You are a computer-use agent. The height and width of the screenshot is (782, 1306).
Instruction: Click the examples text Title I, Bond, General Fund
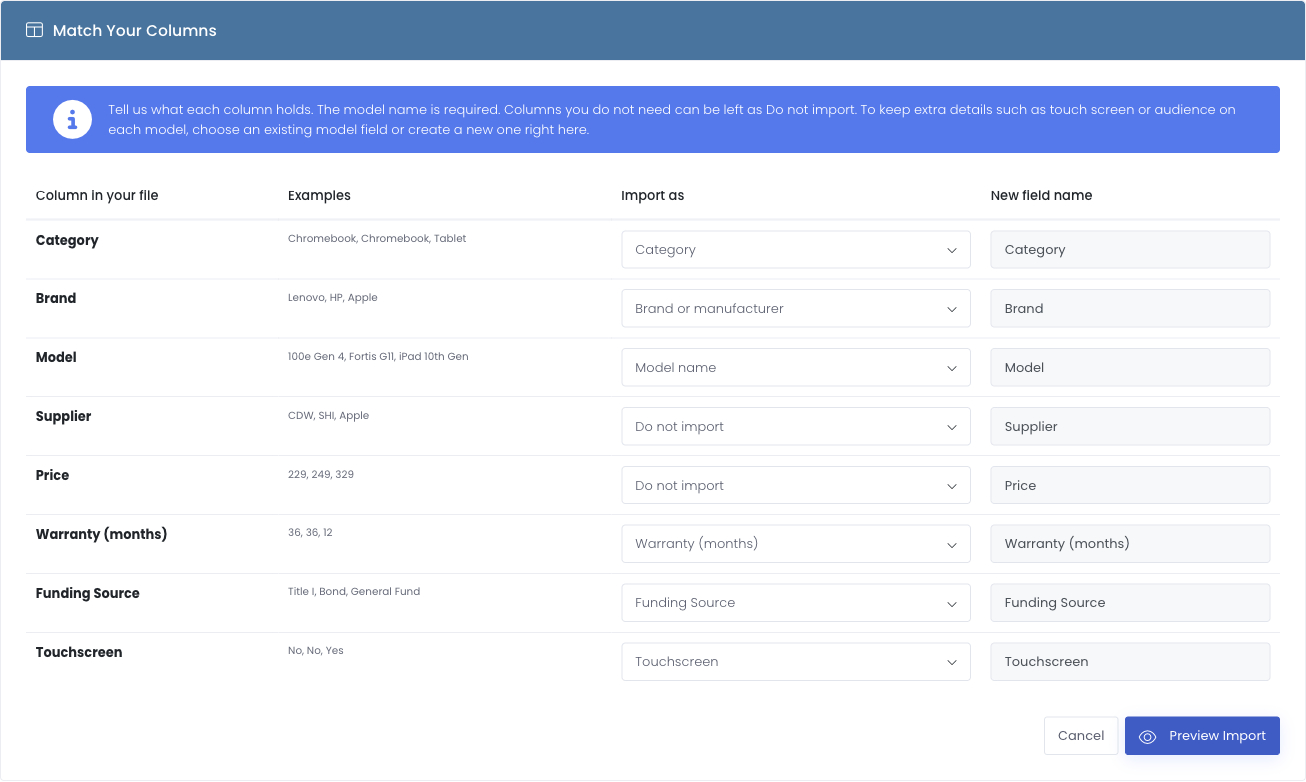tap(354, 592)
